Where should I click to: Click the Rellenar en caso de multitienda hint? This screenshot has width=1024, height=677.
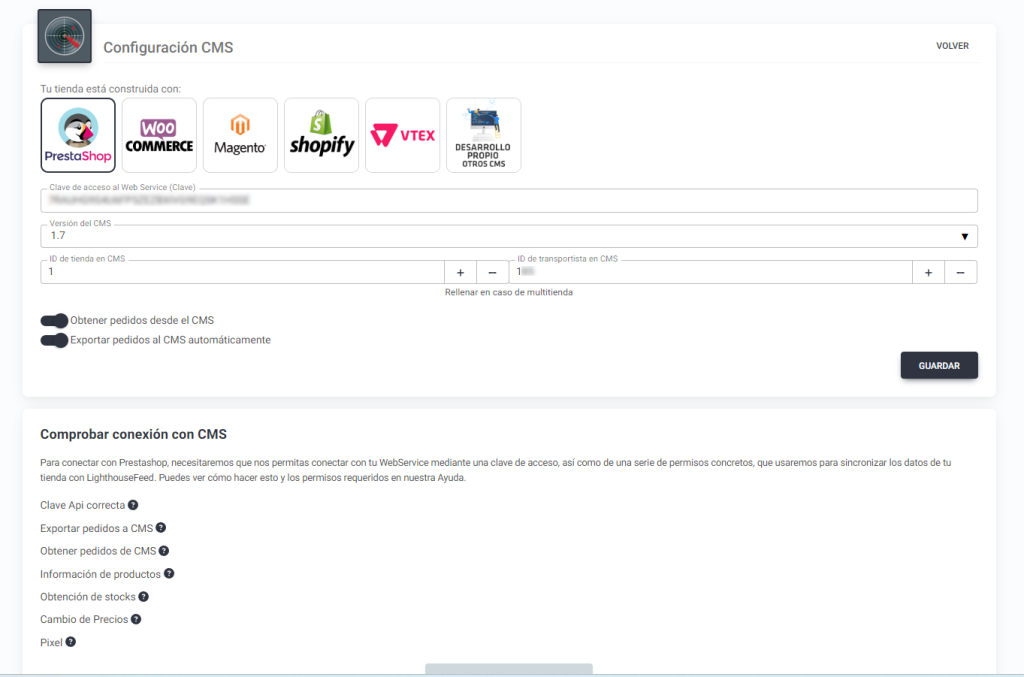tap(509, 292)
